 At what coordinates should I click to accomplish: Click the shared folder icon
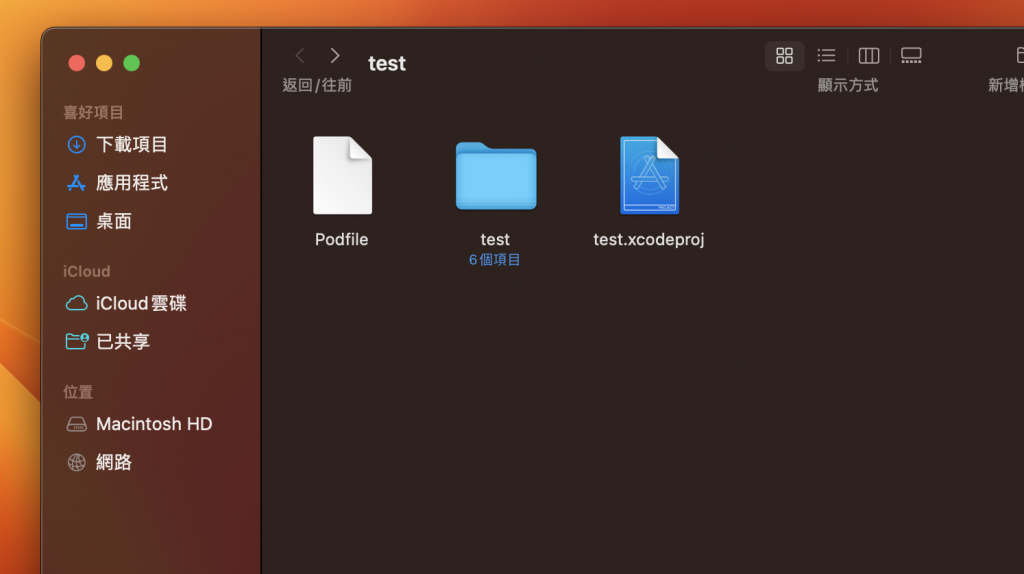(x=77, y=341)
